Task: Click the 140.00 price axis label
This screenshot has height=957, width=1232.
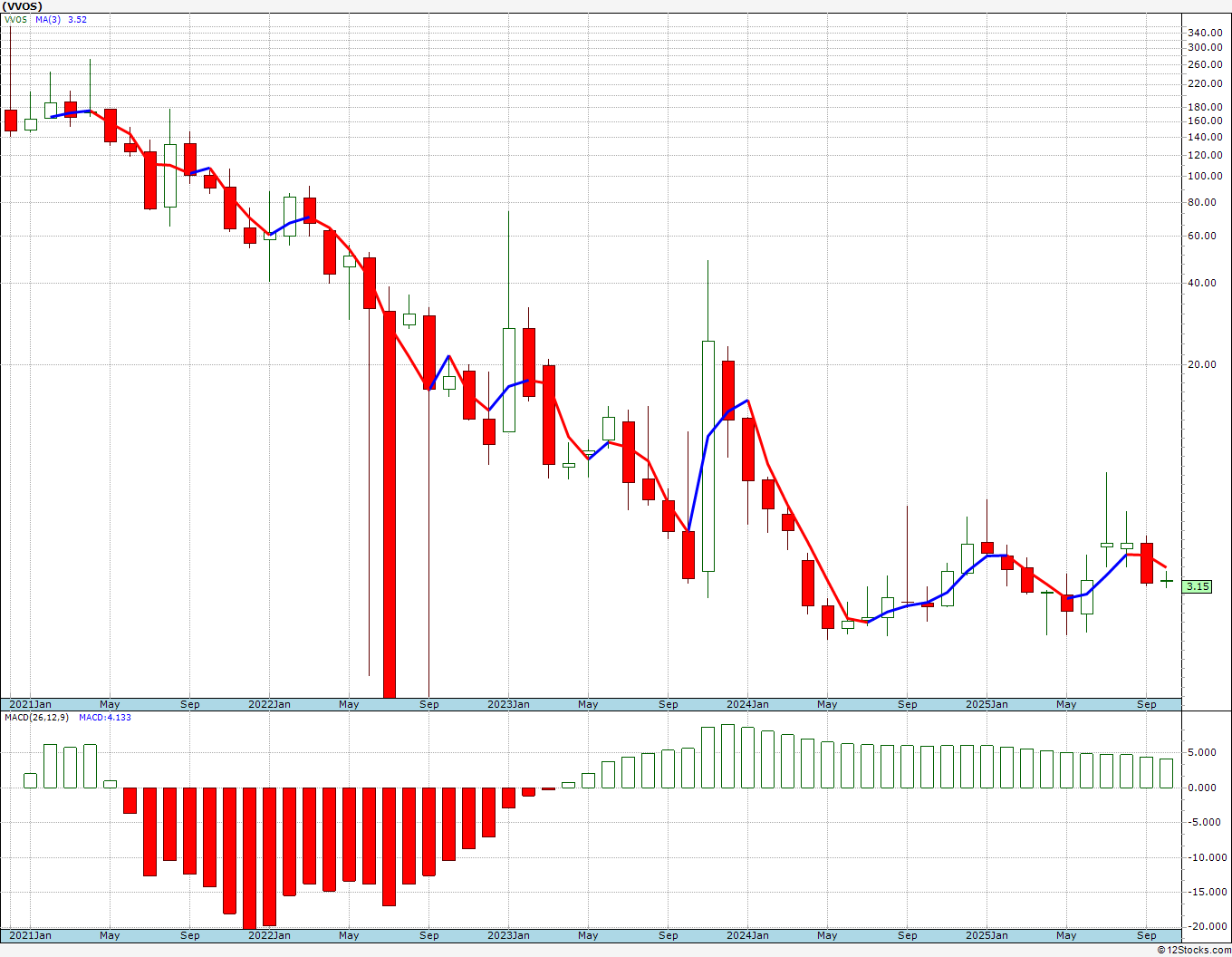Action: click(x=1206, y=137)
